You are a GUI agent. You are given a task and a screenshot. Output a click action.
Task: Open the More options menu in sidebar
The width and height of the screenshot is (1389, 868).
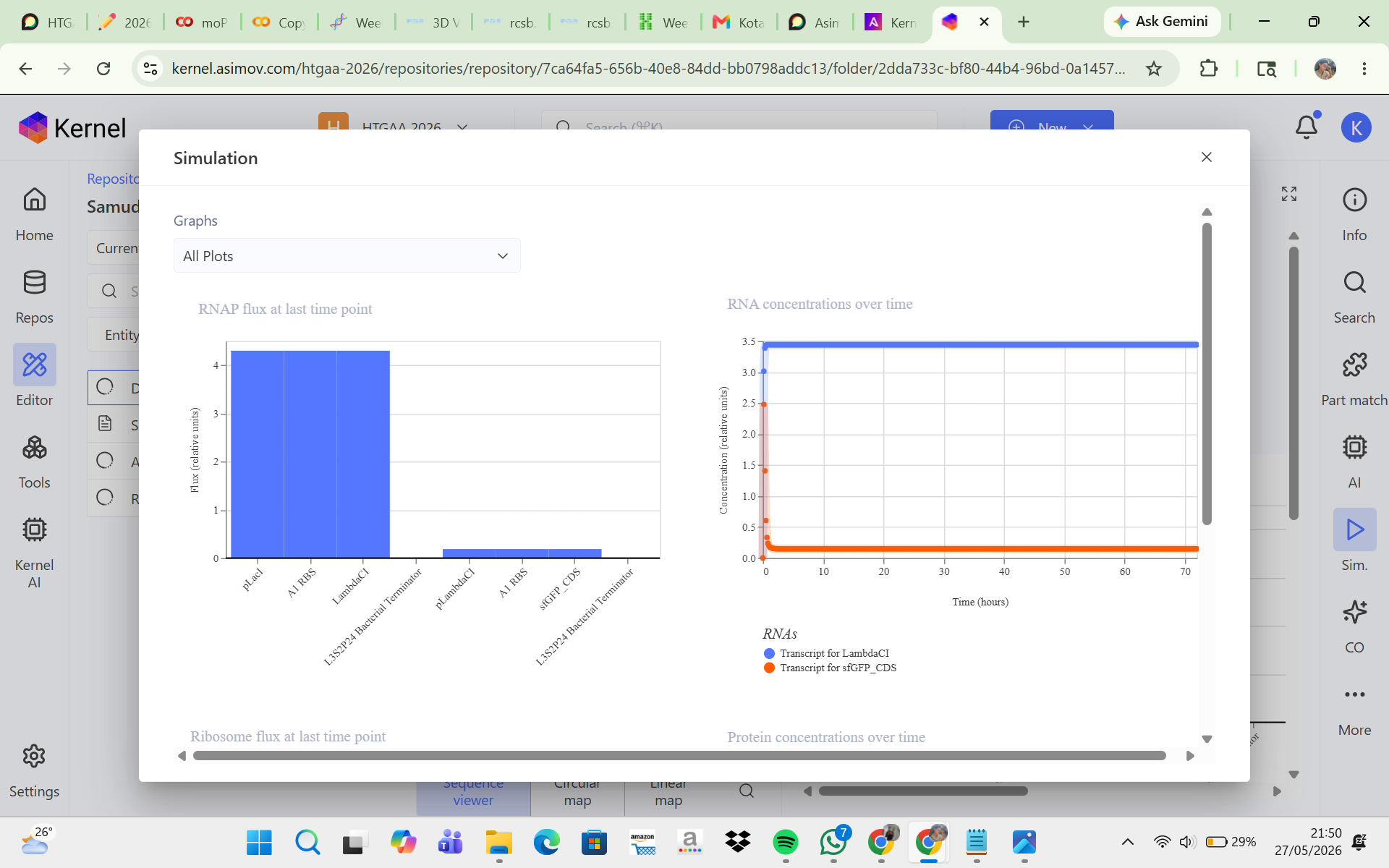pos(1354,694)
